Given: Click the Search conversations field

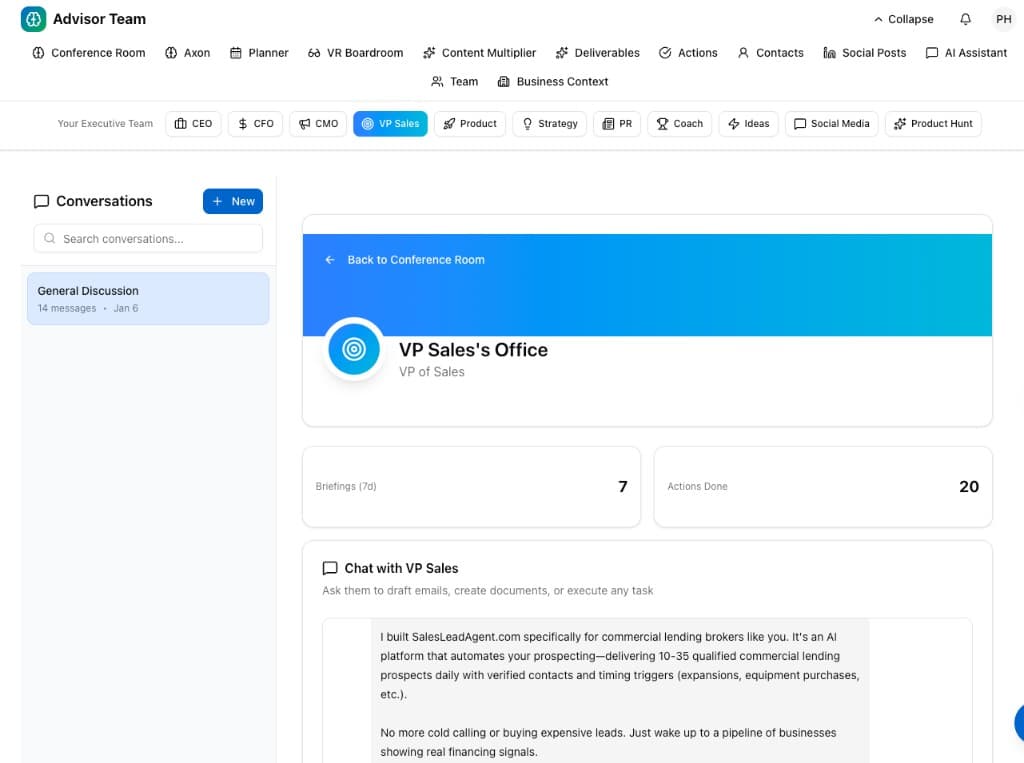Looking at the screenshot, I should 148,238.
